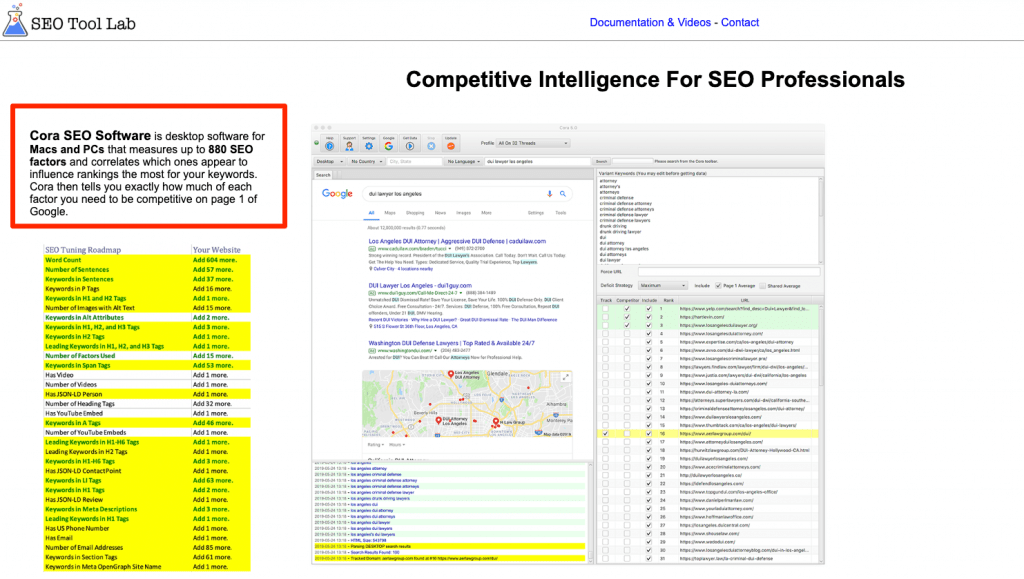Switch to the News tab
Viewport: 1024px width, 579px height.
click(x=441, y=213)
